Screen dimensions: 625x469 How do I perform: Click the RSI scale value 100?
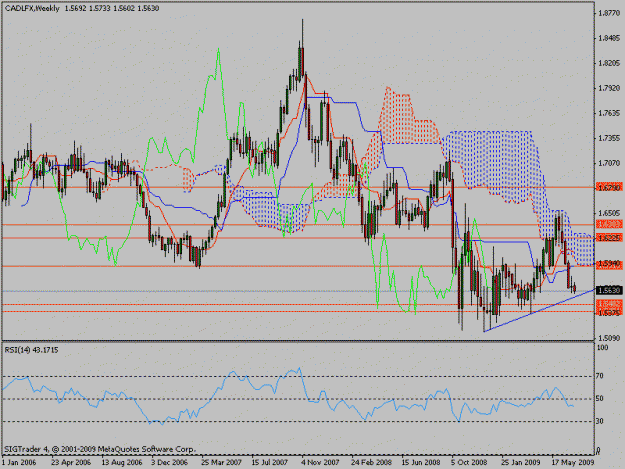pos(602,348)
